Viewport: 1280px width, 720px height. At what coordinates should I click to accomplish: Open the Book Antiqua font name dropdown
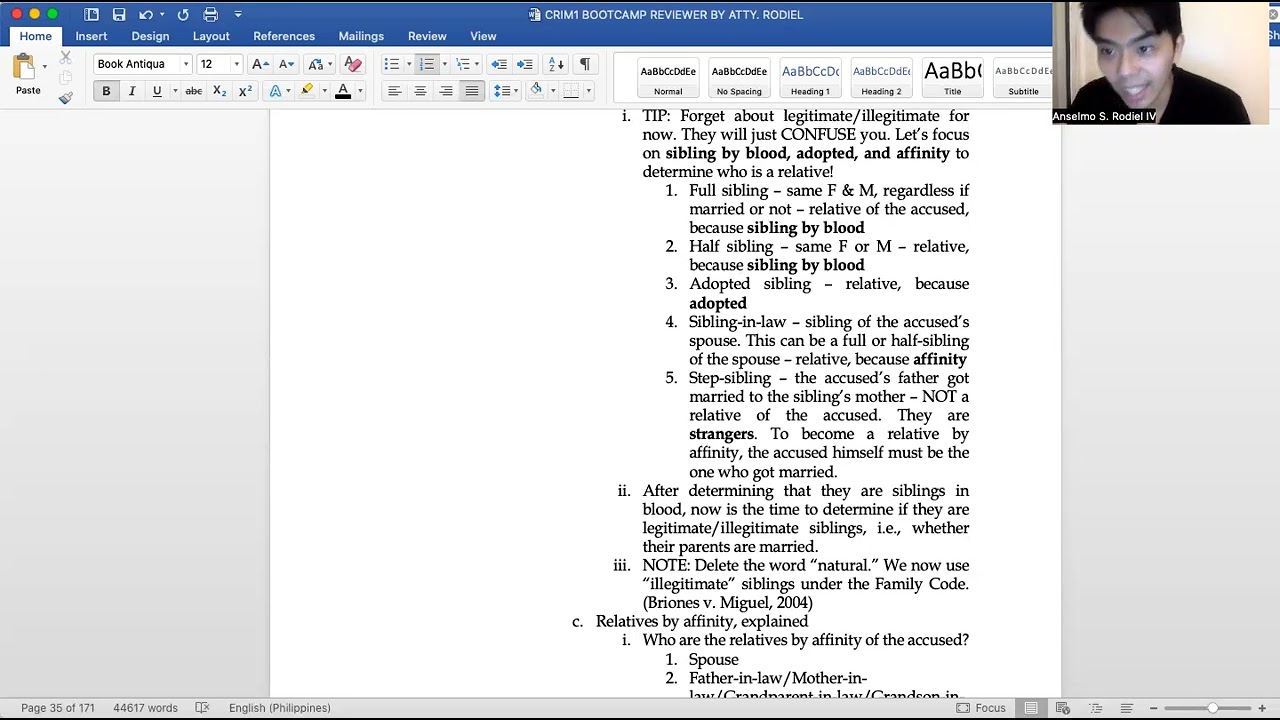185,64
